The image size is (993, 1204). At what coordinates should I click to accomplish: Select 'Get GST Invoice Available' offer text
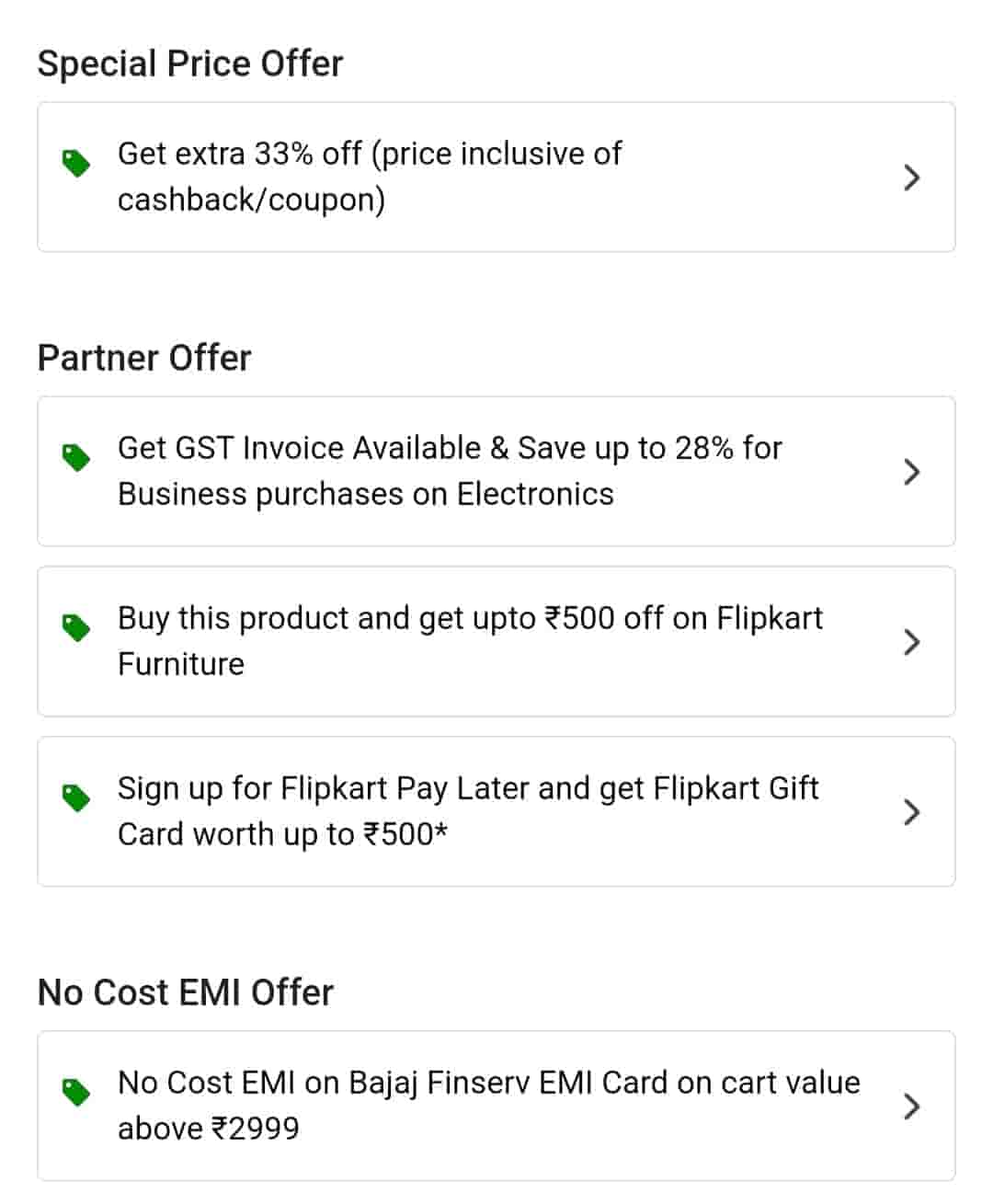[x=450, y=448]
